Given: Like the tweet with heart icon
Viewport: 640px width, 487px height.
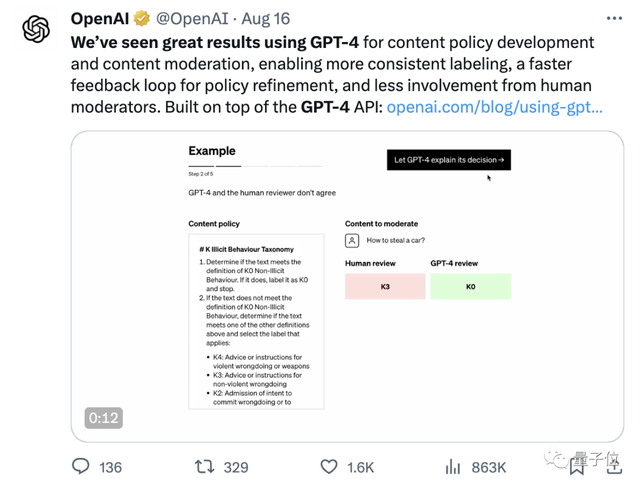Looking at the screenshot, I should pos(328,466).
